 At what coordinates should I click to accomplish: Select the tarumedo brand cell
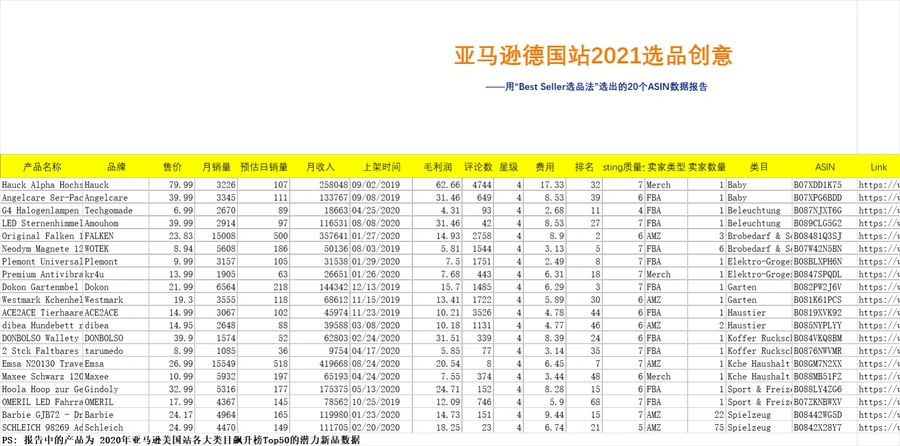tap(116, 351)
